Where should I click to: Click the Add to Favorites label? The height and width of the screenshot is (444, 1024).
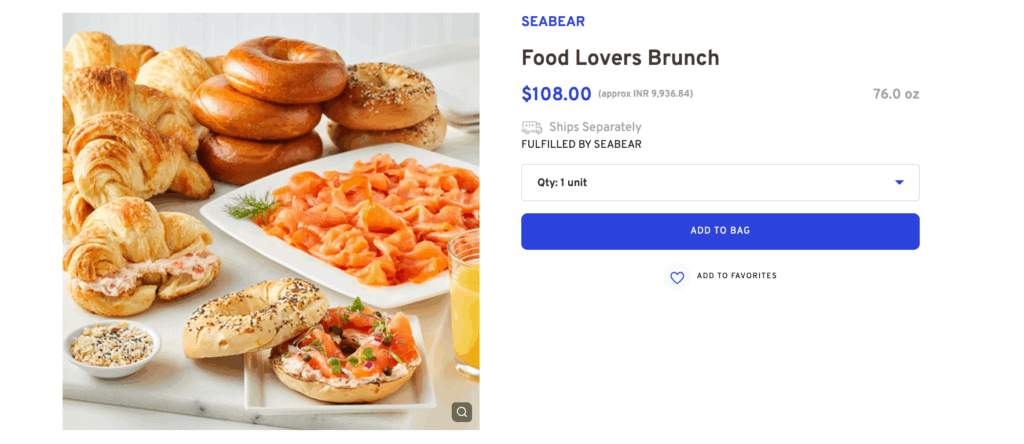pyautogui.click(x=736, y=276)
